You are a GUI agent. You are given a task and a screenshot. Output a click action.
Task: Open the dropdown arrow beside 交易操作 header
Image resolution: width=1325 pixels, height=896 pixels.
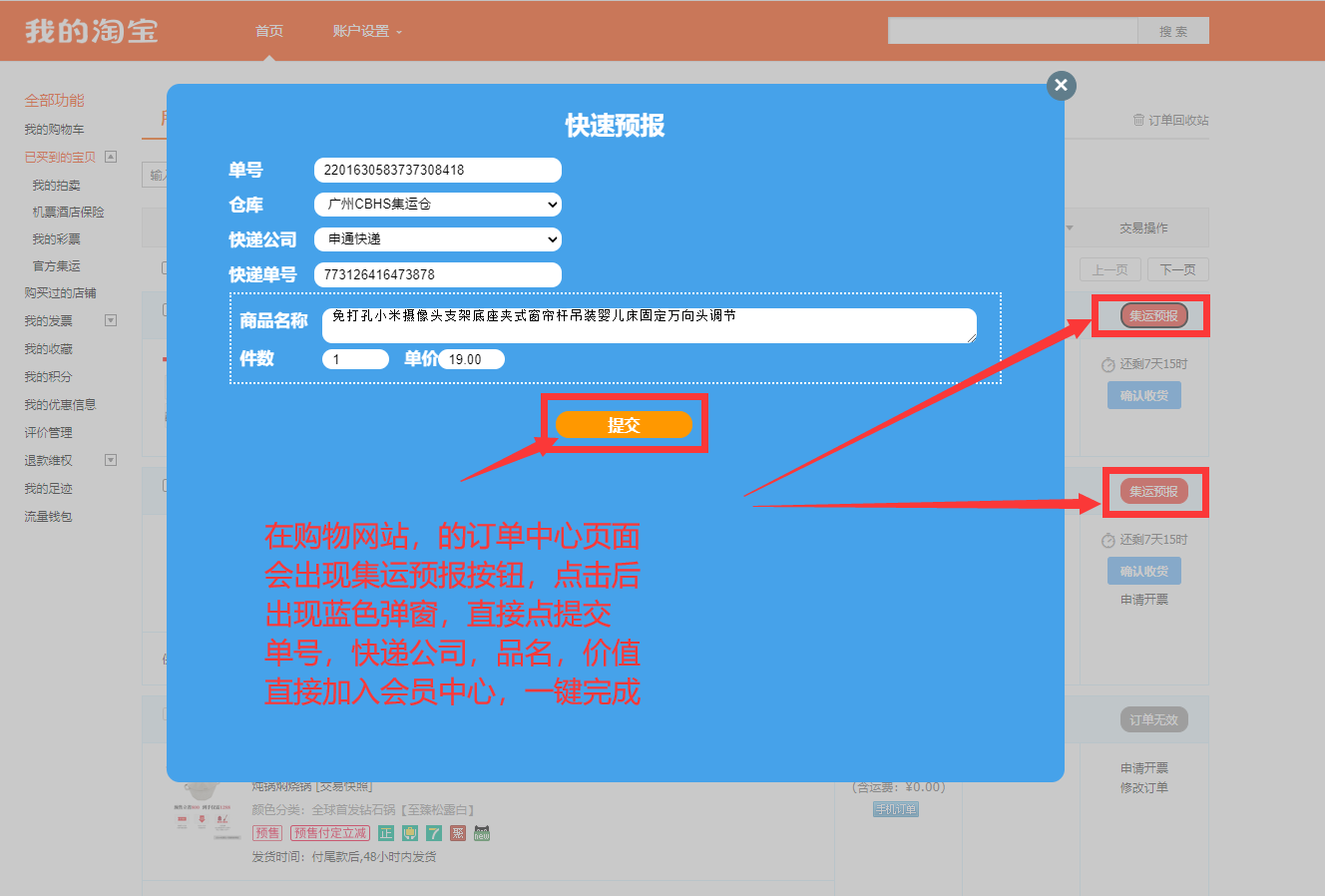[x=1070, y=228]
